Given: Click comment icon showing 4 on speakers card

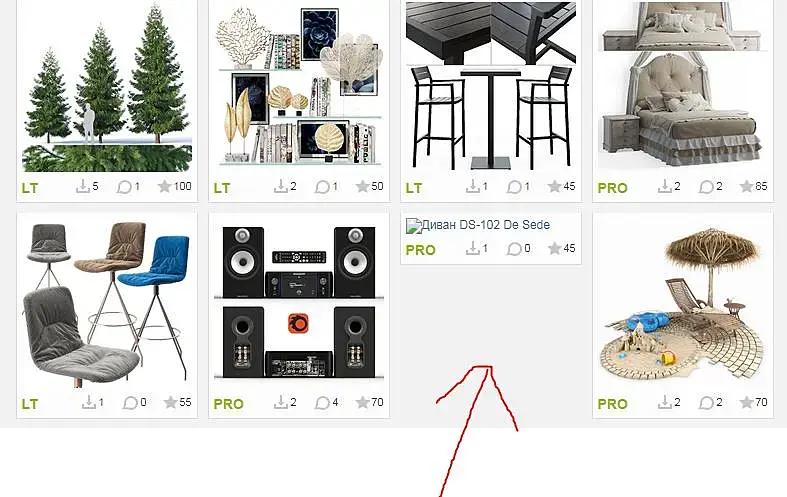Looking at the screenshot, I should (322, 403).
